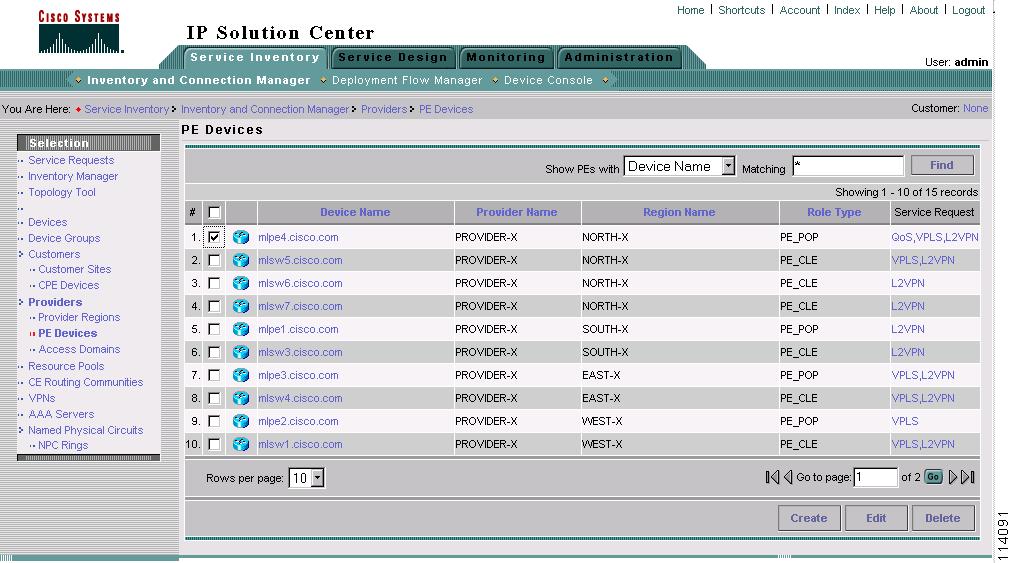1012x563 pixels.
Task: Go to the first page arrow
Action: coord(772,477)
